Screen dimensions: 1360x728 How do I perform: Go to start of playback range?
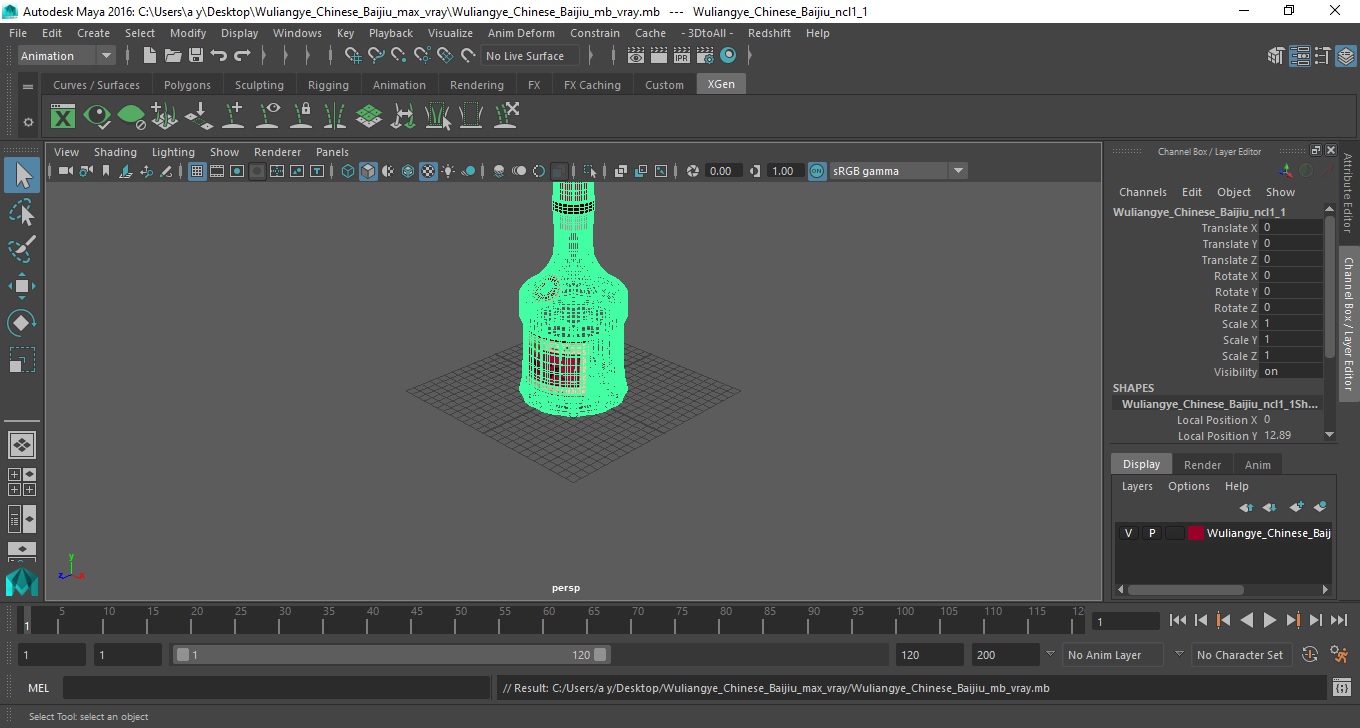(x=1178, y=621)
